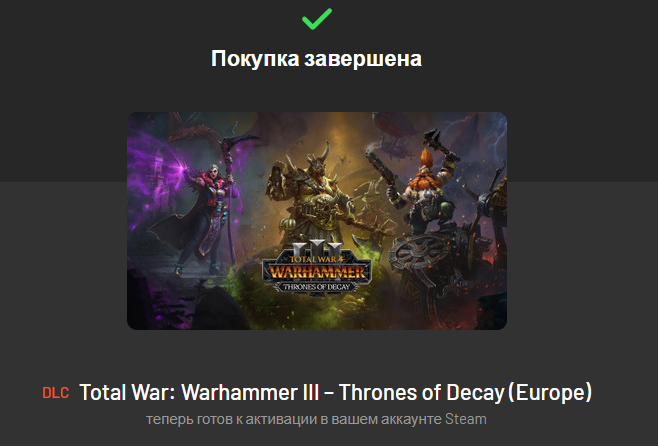Open the Thrones of Decay cover image
Screen dimensions: 658x446
click(x=317, y=221)
